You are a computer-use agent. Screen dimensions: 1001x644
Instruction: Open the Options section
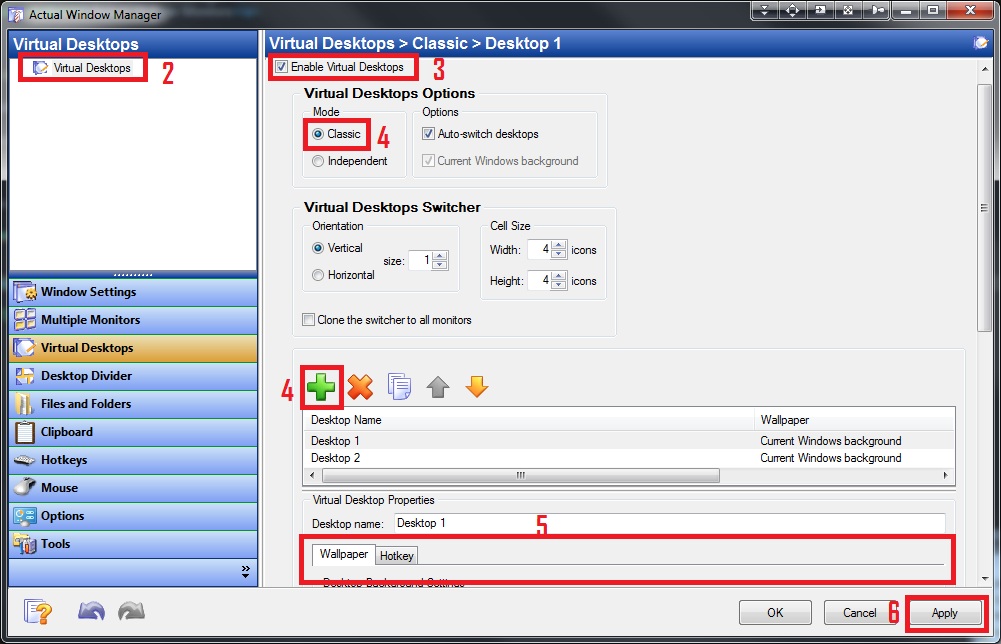[x=133, y=516]
